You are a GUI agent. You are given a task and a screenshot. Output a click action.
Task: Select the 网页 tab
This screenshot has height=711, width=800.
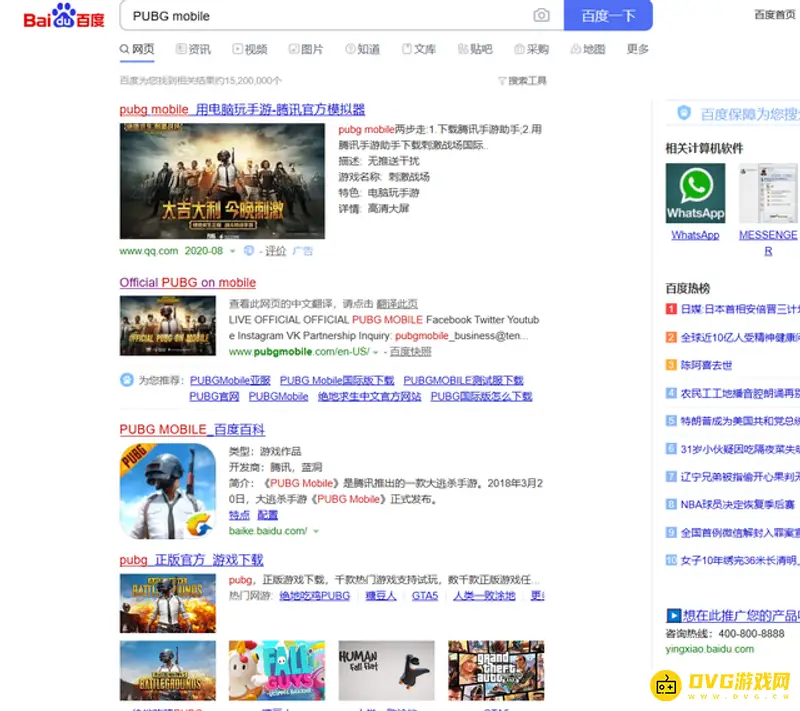click(137, 49)
